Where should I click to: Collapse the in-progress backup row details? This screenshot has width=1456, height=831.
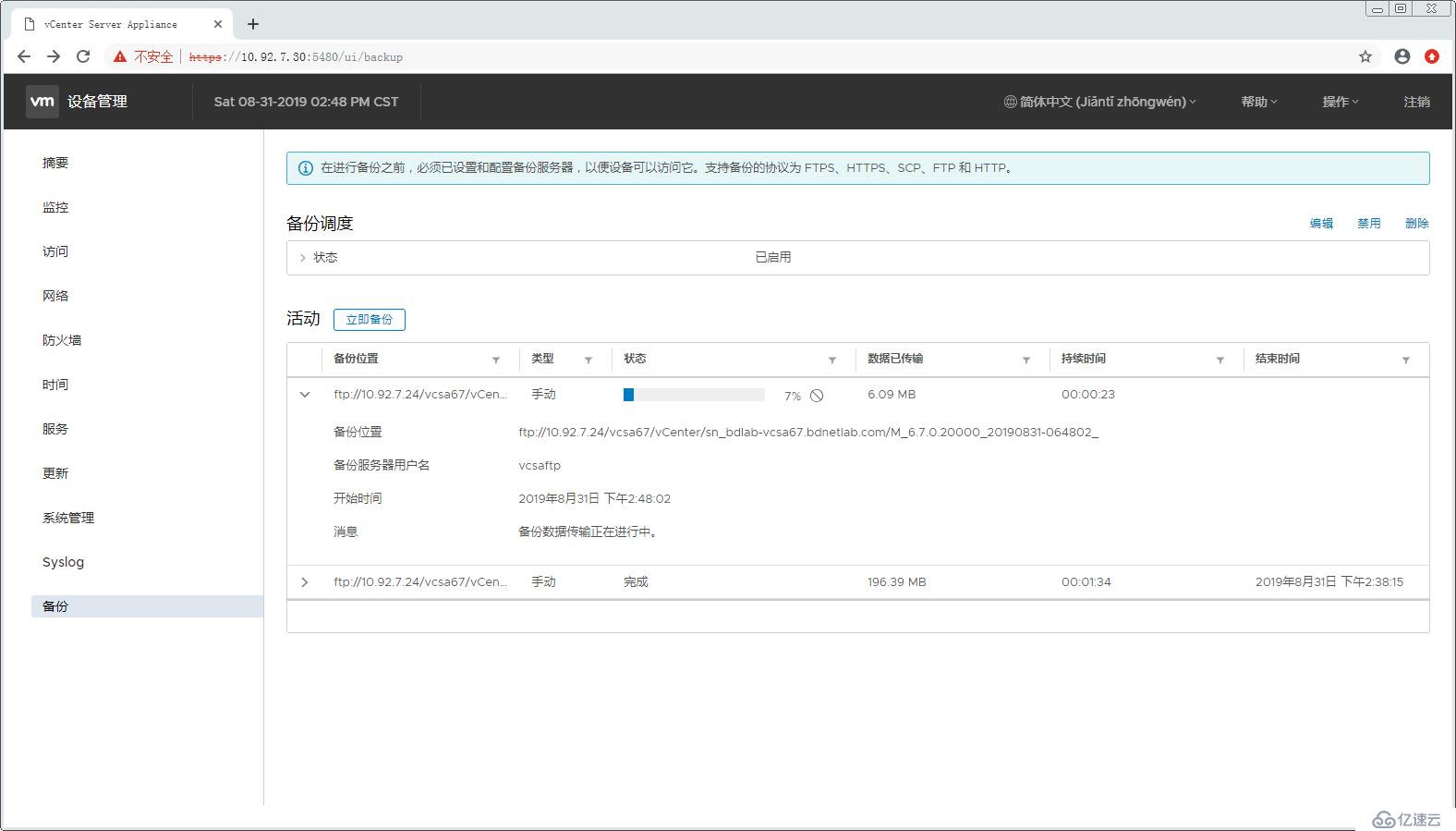305,395
